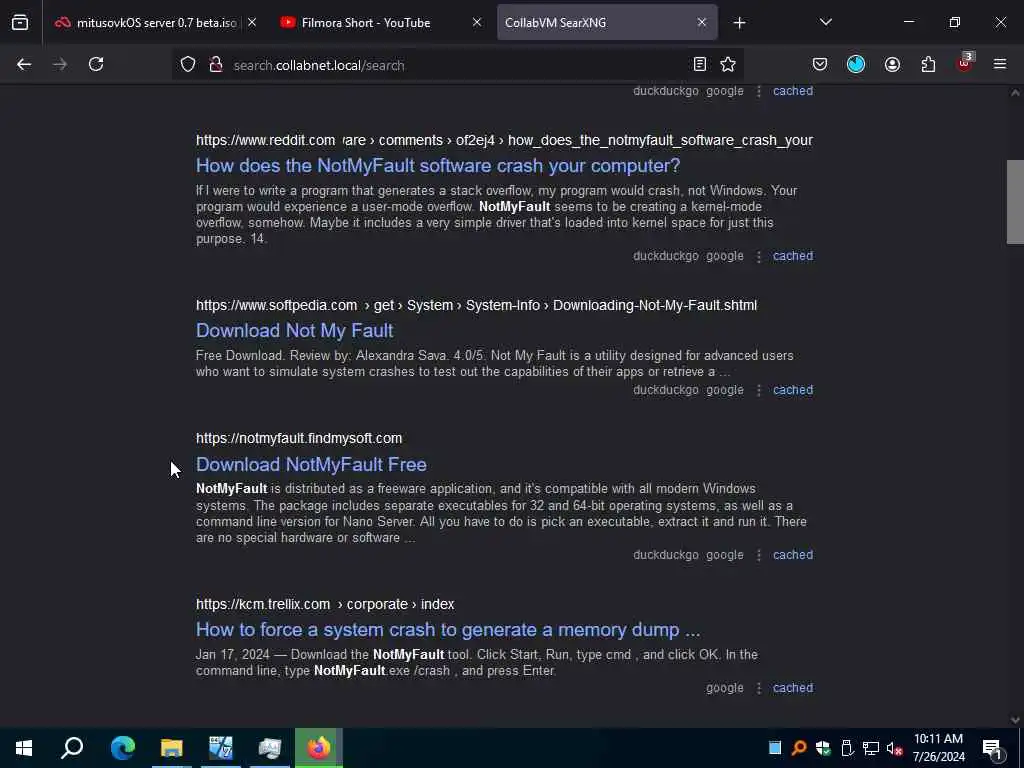Open 'How to force a system crash' result
Viewport: 1024px width, 768px height.
[x=448, y=630]
